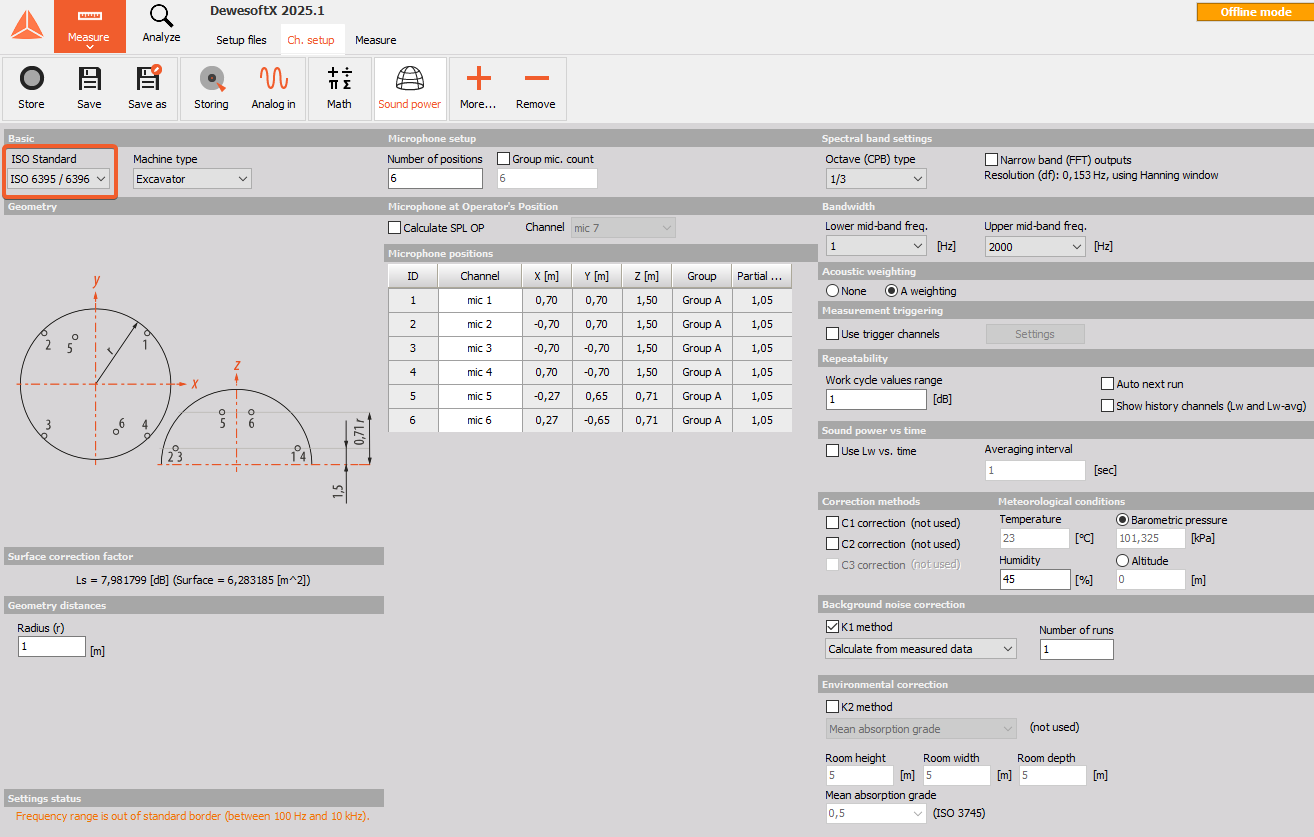Select the mic 5 channel cell

480,396
